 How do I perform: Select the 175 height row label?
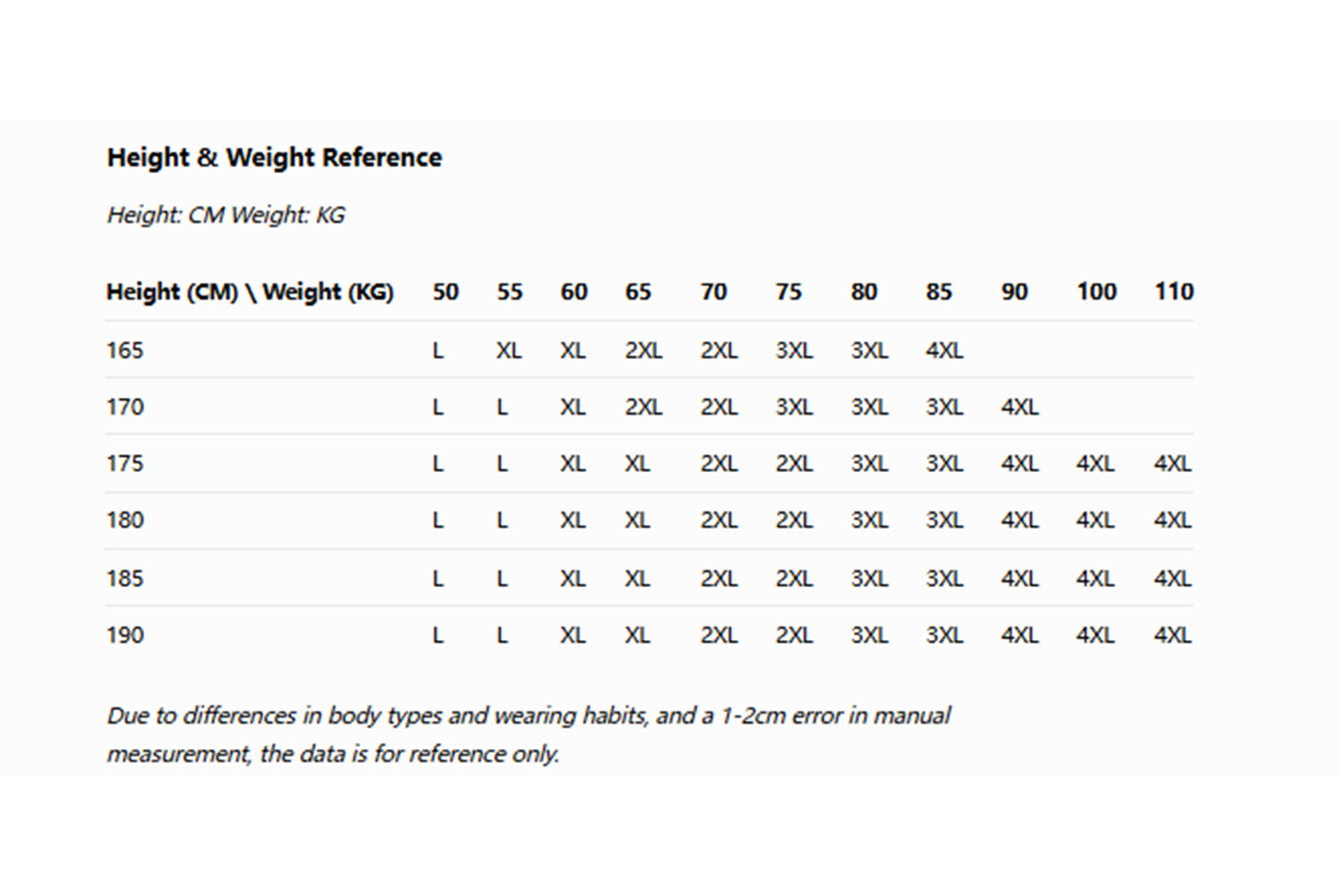coord(125,464)
